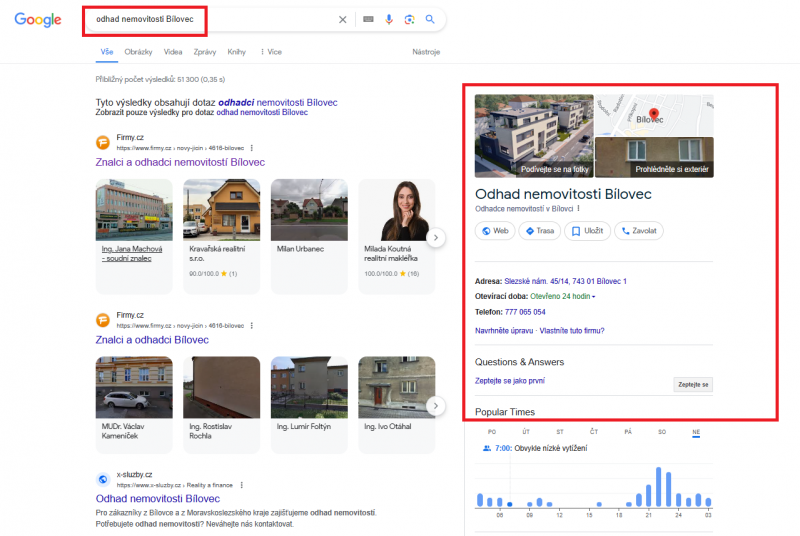Open options for x-sluzby.cz result
The width and height of the screenshot is (800, 536).
click(242, 485)
